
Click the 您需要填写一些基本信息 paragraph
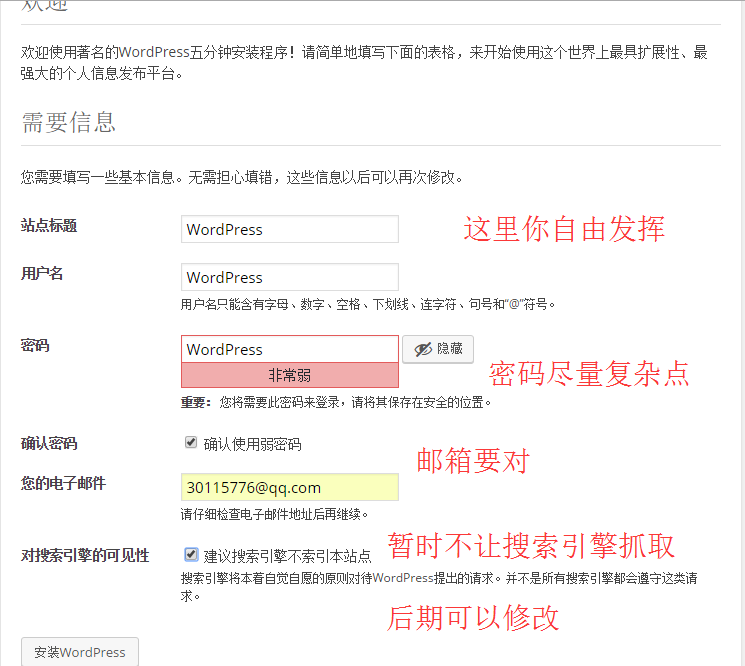pos(242,177)
